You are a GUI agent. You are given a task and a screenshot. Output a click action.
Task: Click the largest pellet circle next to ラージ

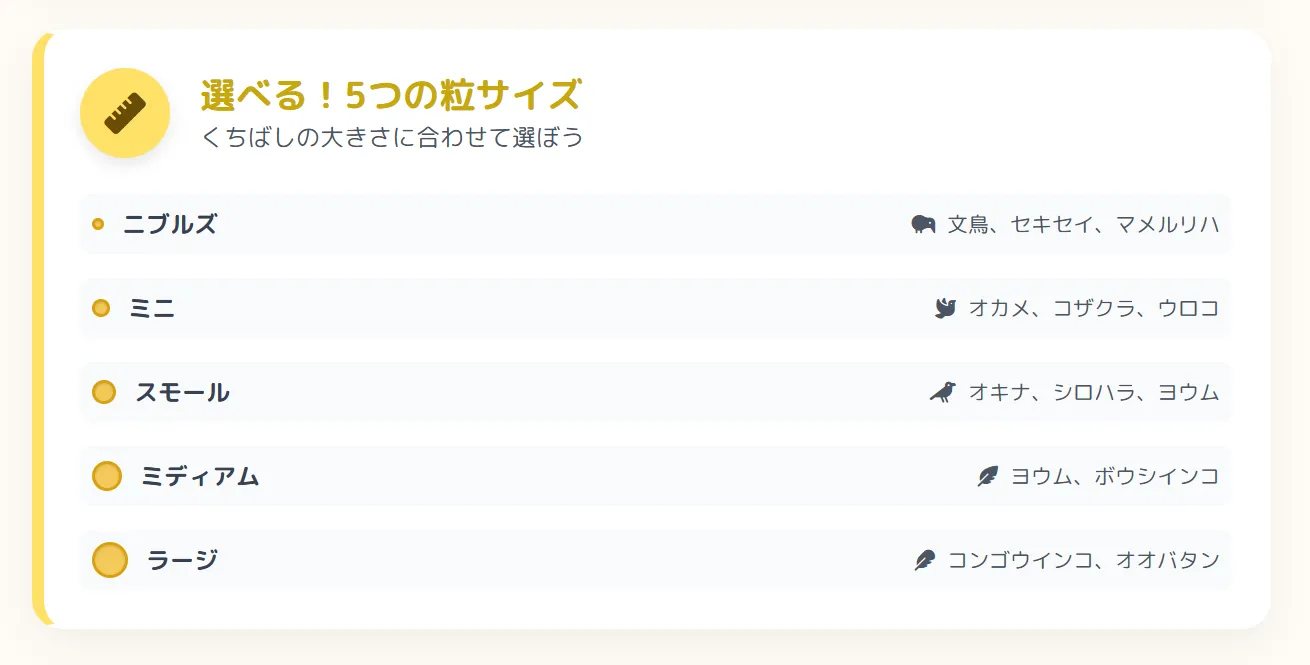(110, 560)
